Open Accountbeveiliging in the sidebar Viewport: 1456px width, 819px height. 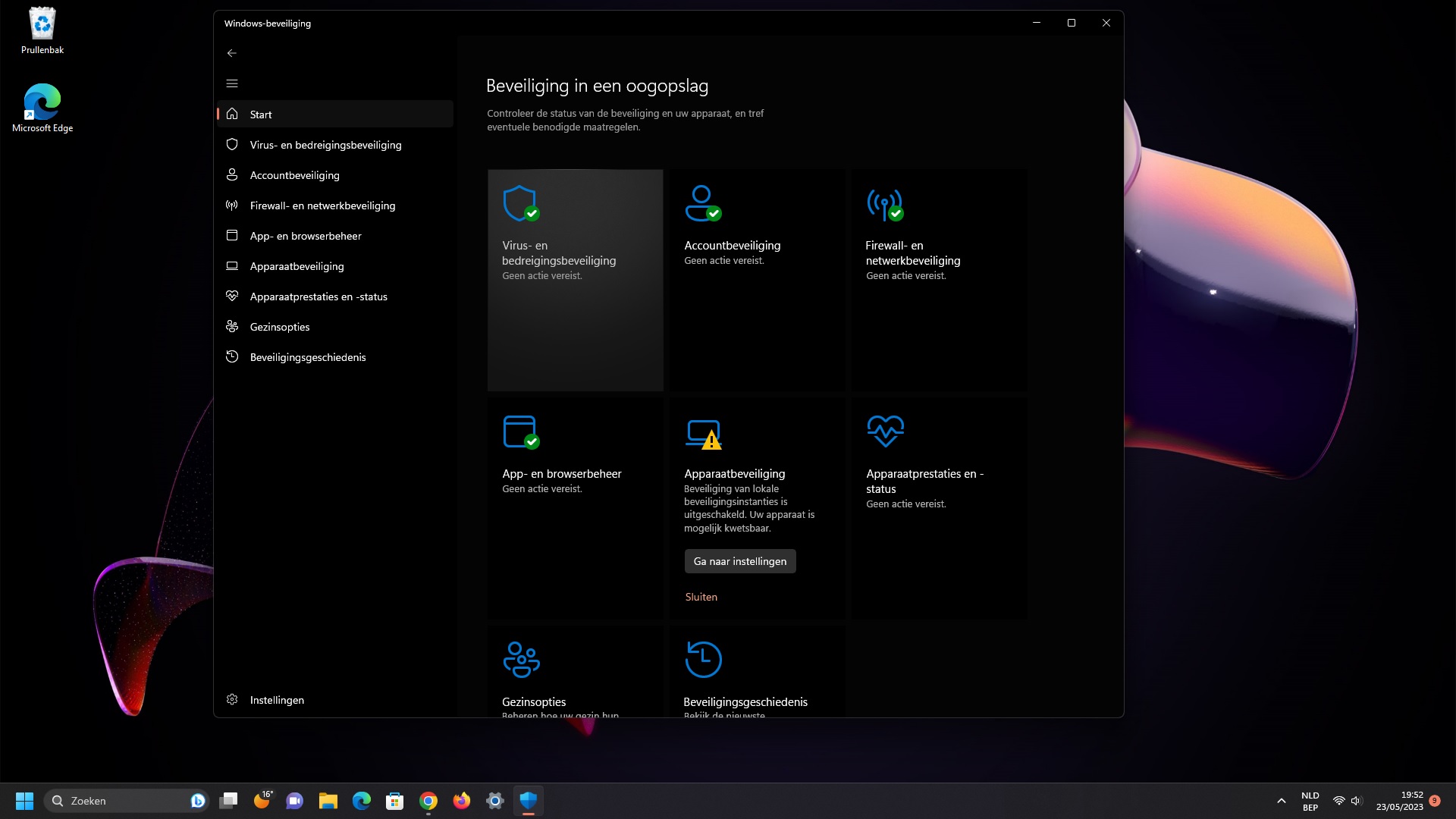click(335, 174)
